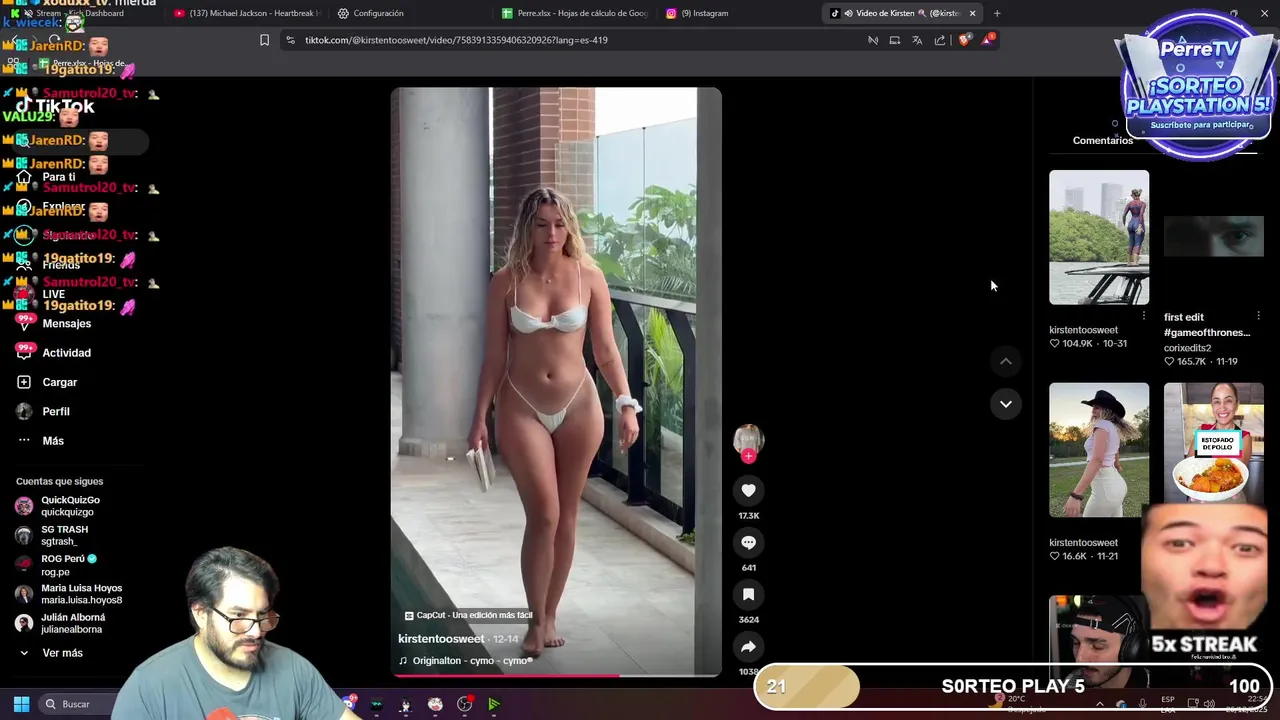Save video with the bookmark icon
The image size is (1280, 720).
point(748,594)
